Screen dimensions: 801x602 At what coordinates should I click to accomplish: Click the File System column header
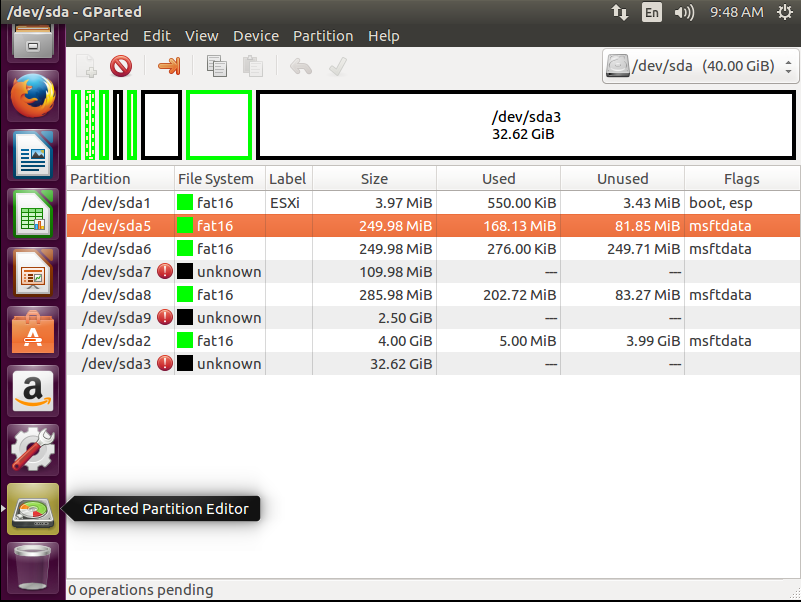[x=216, y=179]
